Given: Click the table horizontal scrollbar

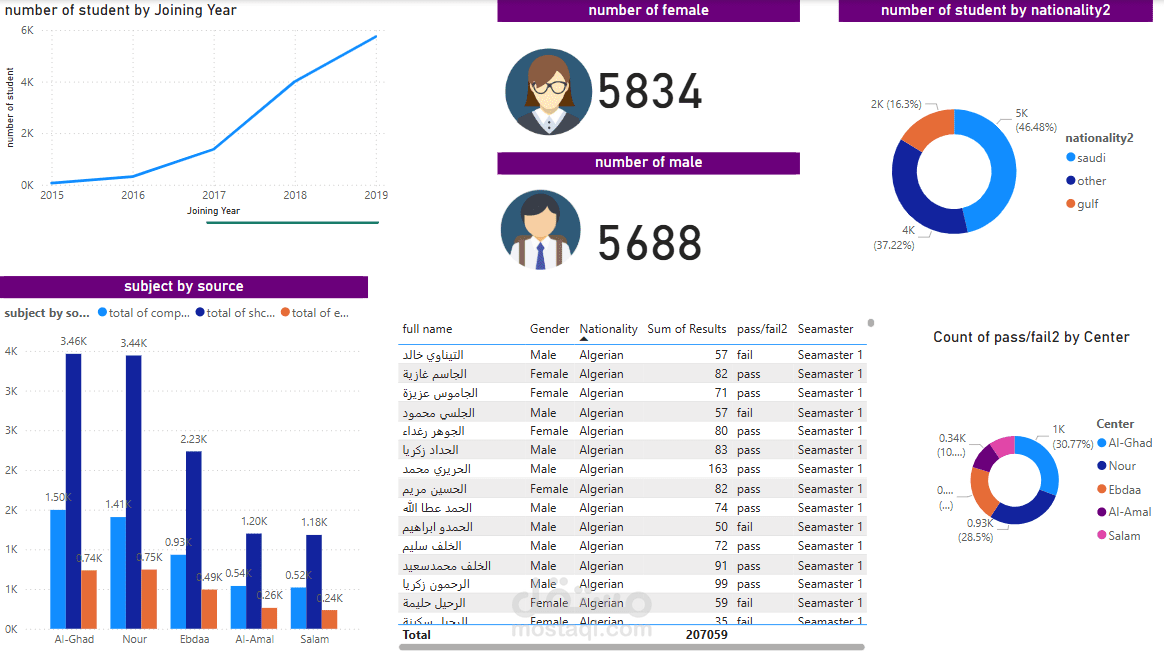Looking at the screenshot, I should (632, 647).
